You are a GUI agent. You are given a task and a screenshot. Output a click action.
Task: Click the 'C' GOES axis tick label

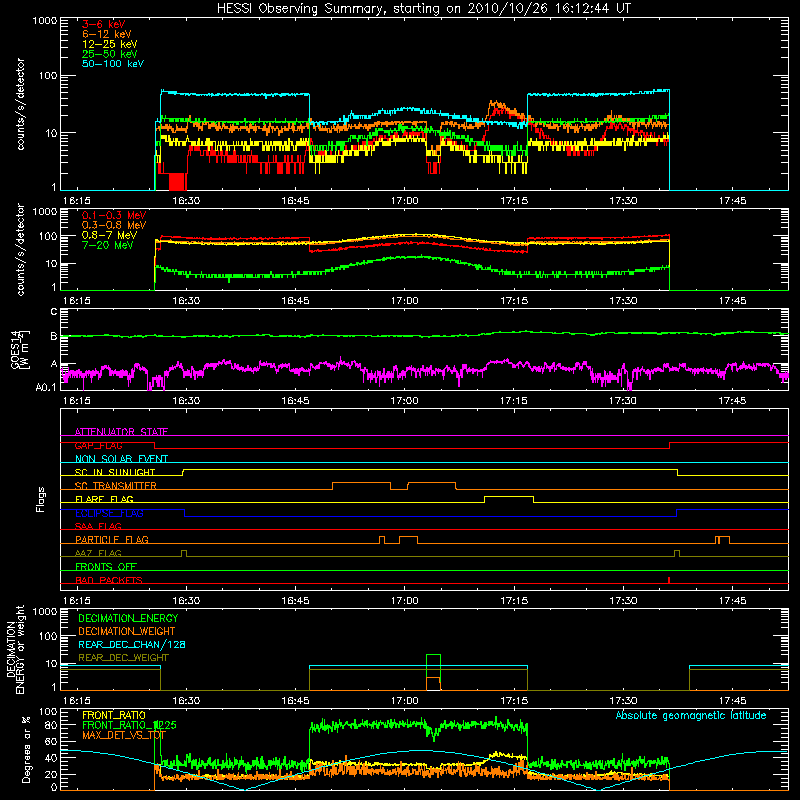[54, 312]
